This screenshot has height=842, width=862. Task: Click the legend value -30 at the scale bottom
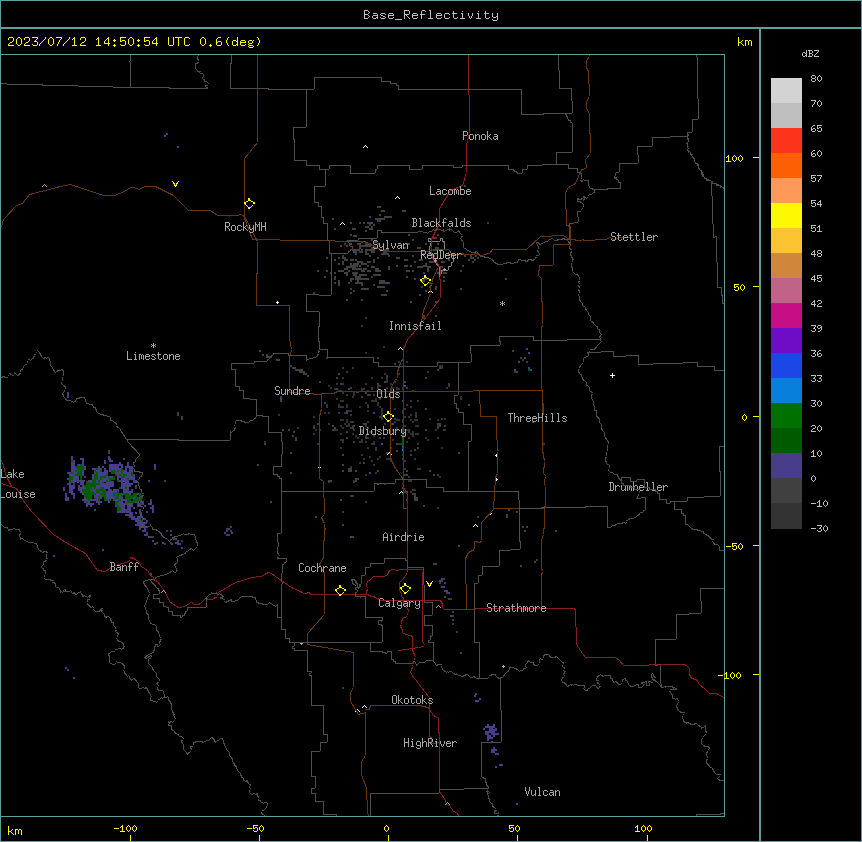pyautogui.click(x=819, y=528)
